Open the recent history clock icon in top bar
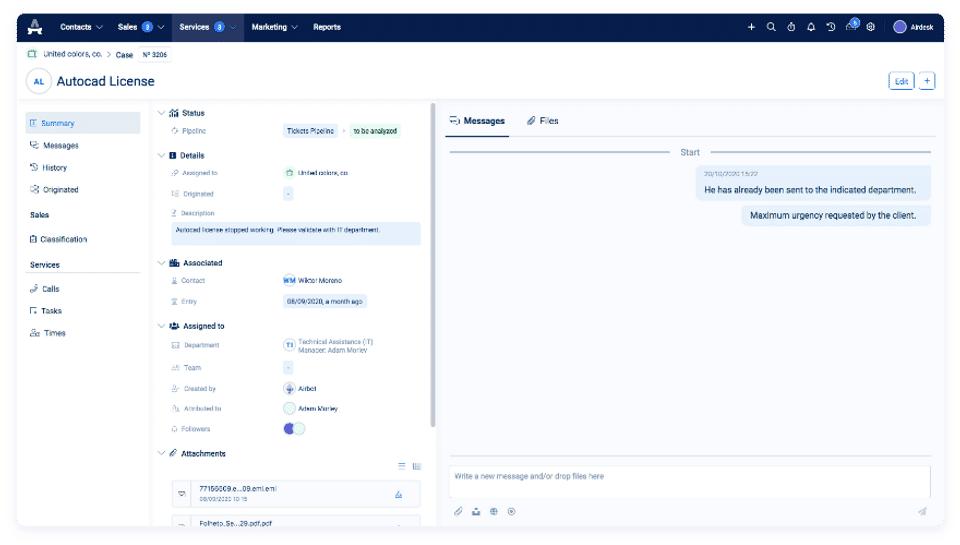The image size is (960, 545). click(831, 27)
